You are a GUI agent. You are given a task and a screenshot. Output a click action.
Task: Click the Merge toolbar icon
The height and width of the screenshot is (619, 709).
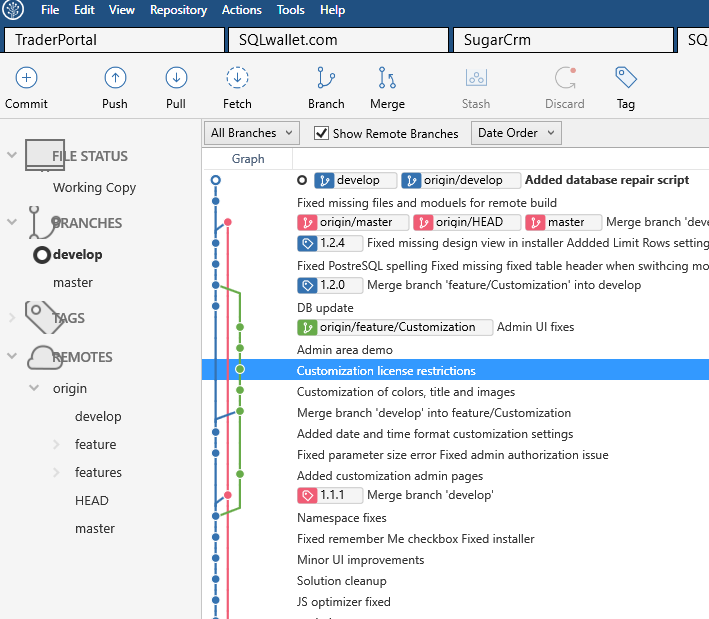[387, 78]
